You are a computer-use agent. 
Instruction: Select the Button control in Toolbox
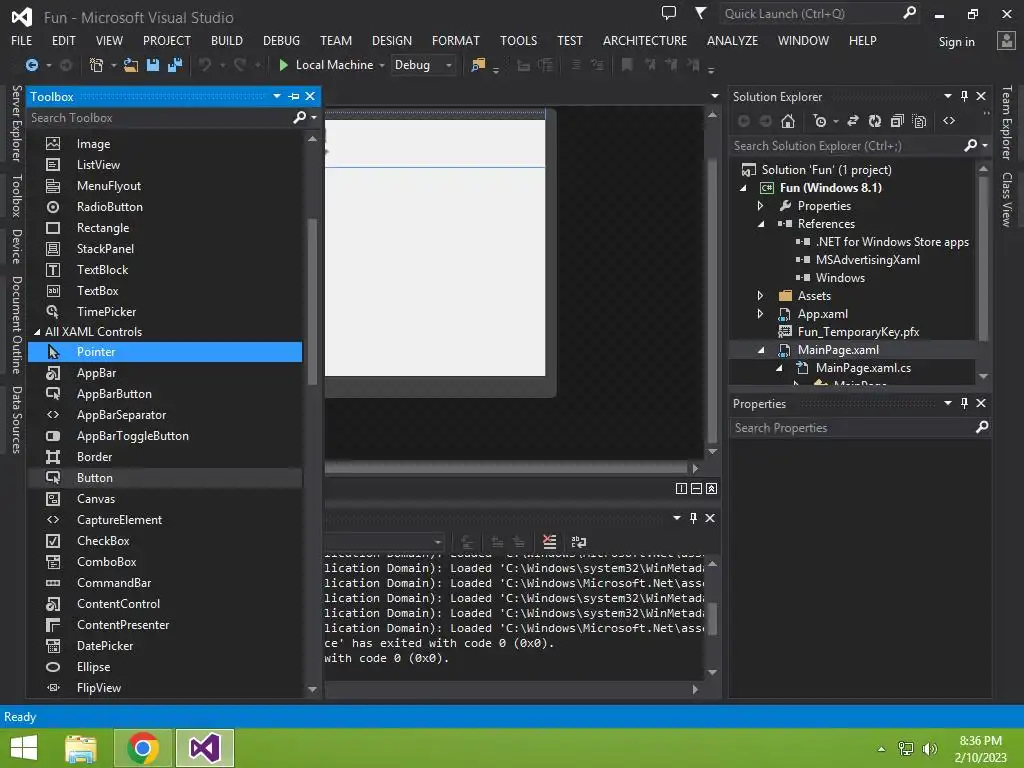(x=165, y=477)
